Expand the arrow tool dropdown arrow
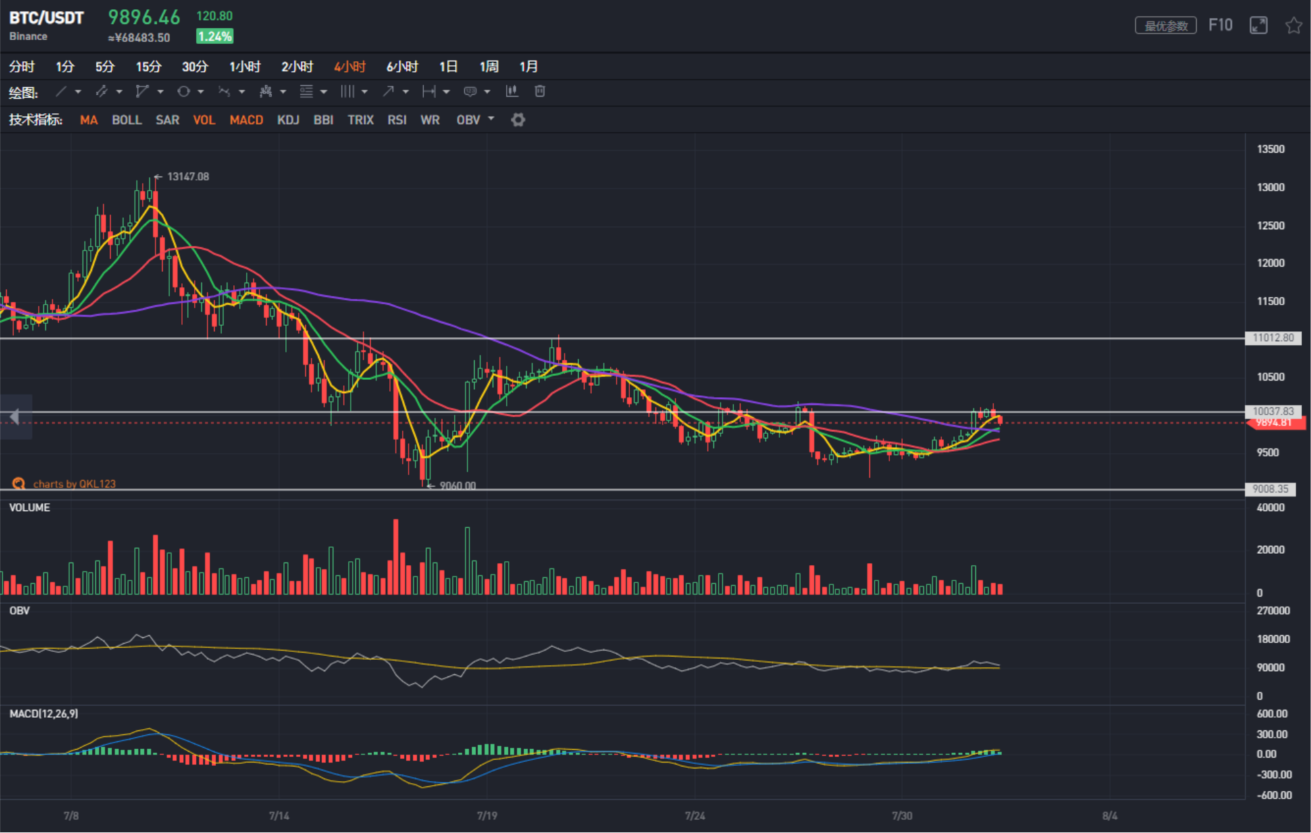This screenshot has width=1311, height=833. click(405, 92)
